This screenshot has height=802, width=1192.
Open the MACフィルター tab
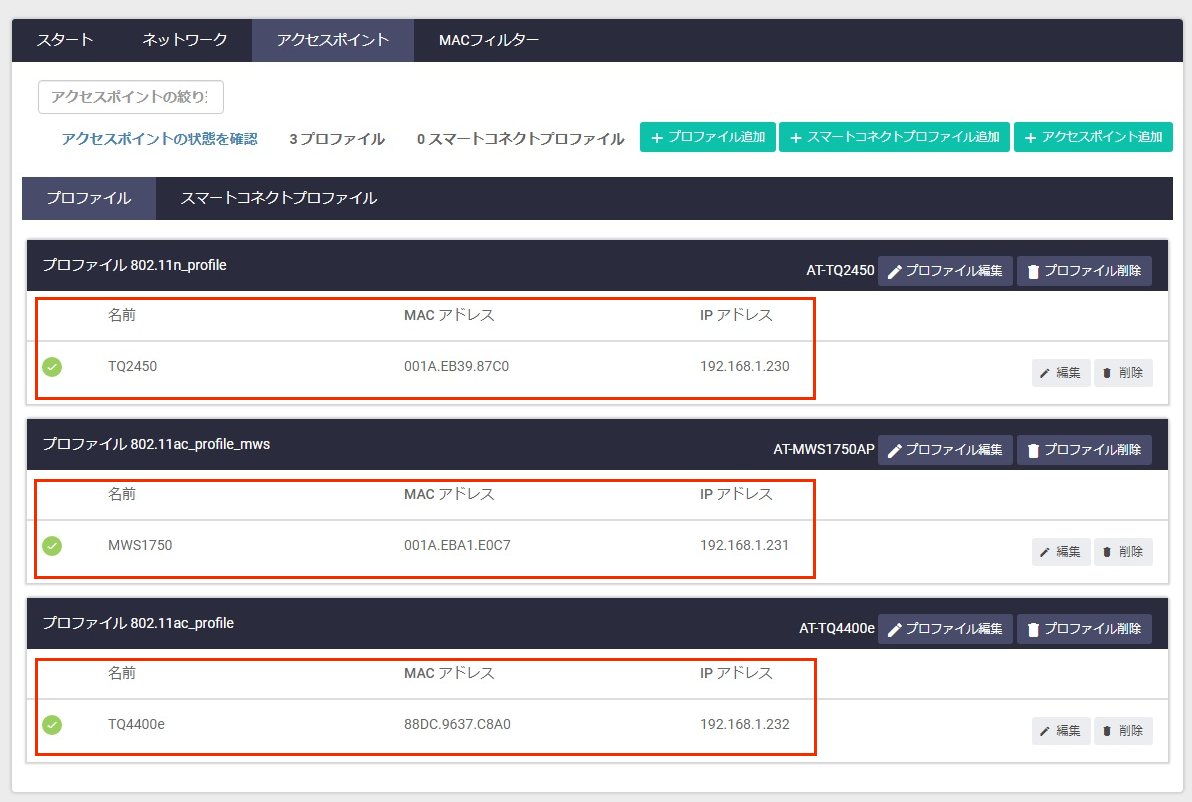(x=489, y=40)
